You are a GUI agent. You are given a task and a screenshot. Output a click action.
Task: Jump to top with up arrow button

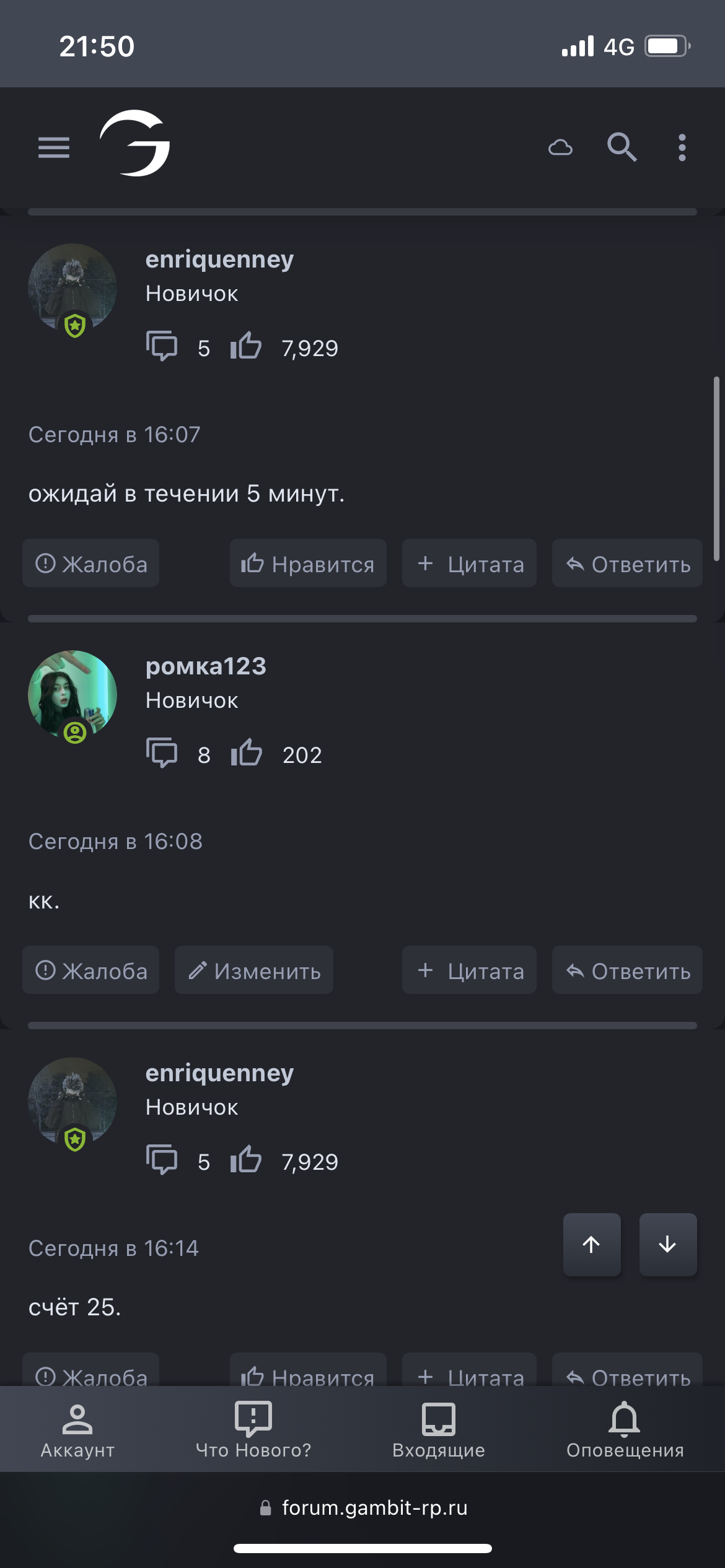tap(592, 1244)
